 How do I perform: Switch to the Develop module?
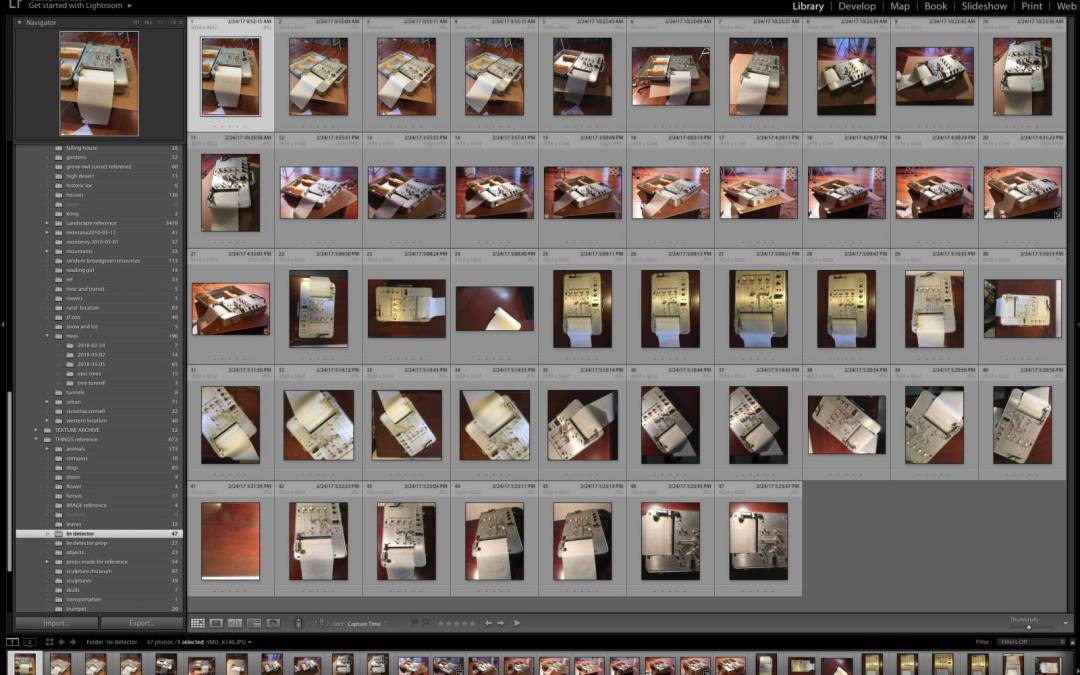(856, 6)
